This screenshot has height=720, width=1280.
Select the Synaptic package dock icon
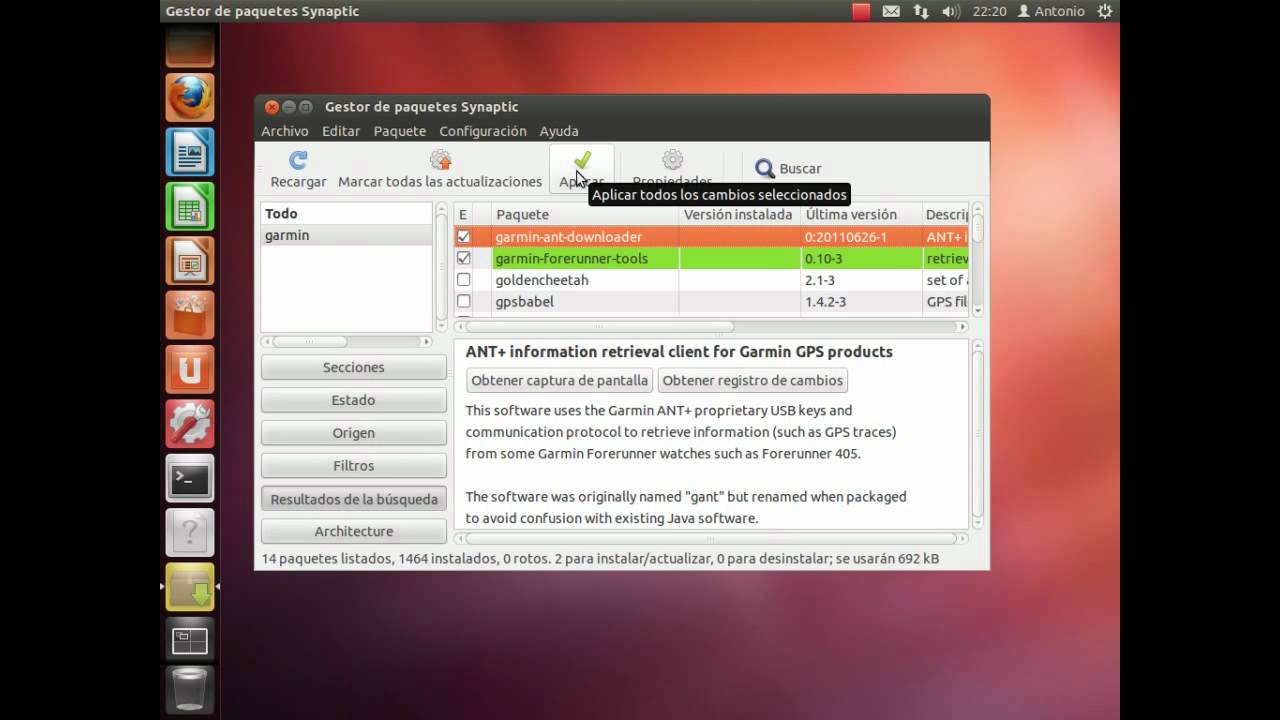(x=190, y=587)
